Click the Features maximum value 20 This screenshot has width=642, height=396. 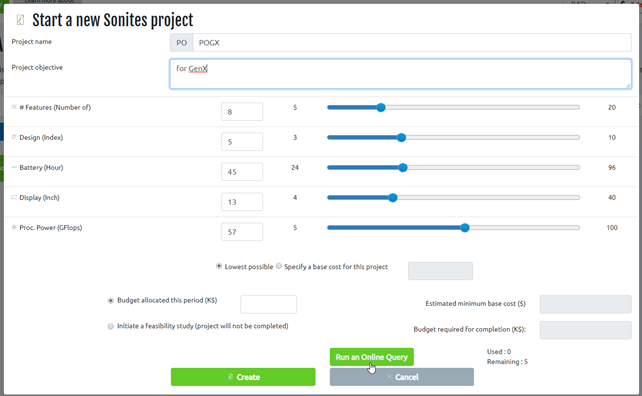(612, 107)
